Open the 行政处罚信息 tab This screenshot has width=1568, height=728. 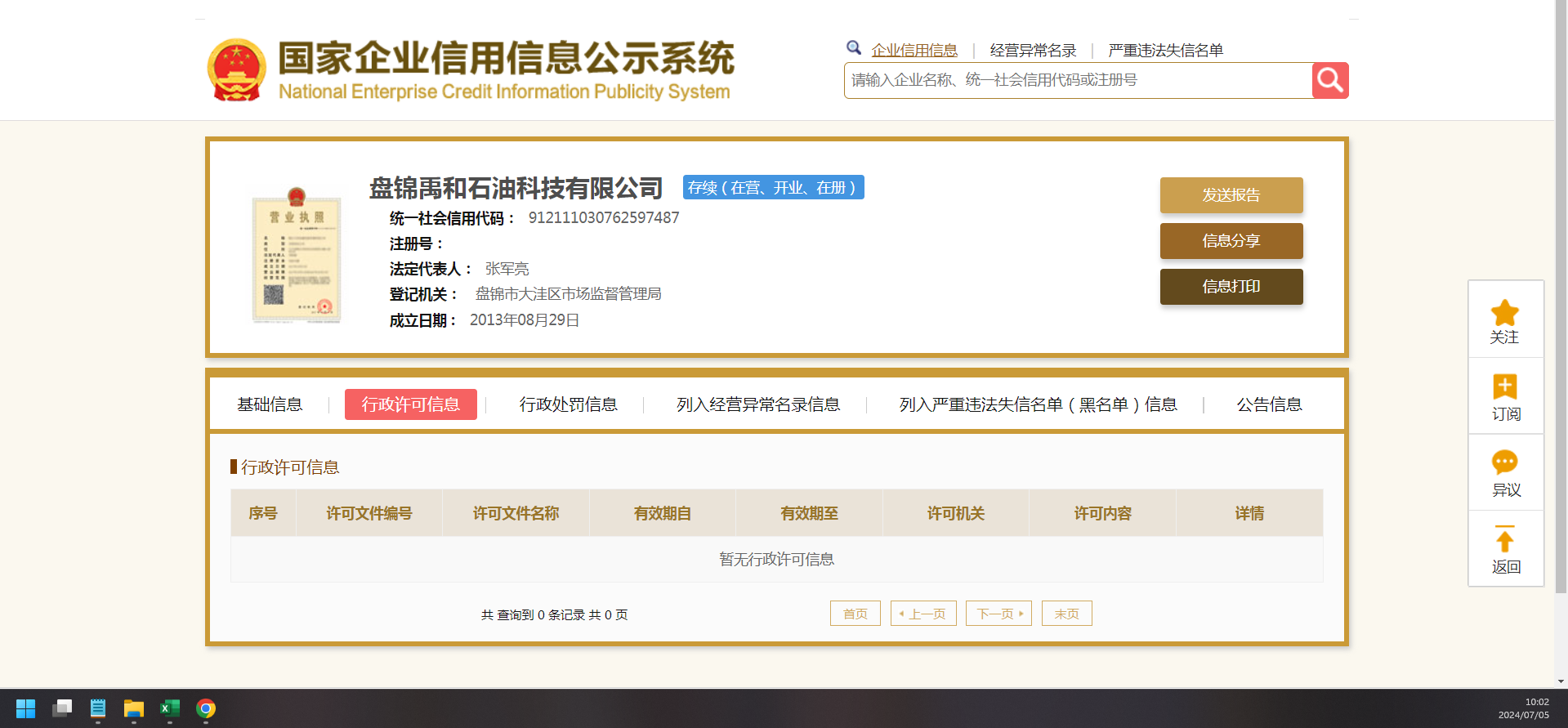coord(569,404)
